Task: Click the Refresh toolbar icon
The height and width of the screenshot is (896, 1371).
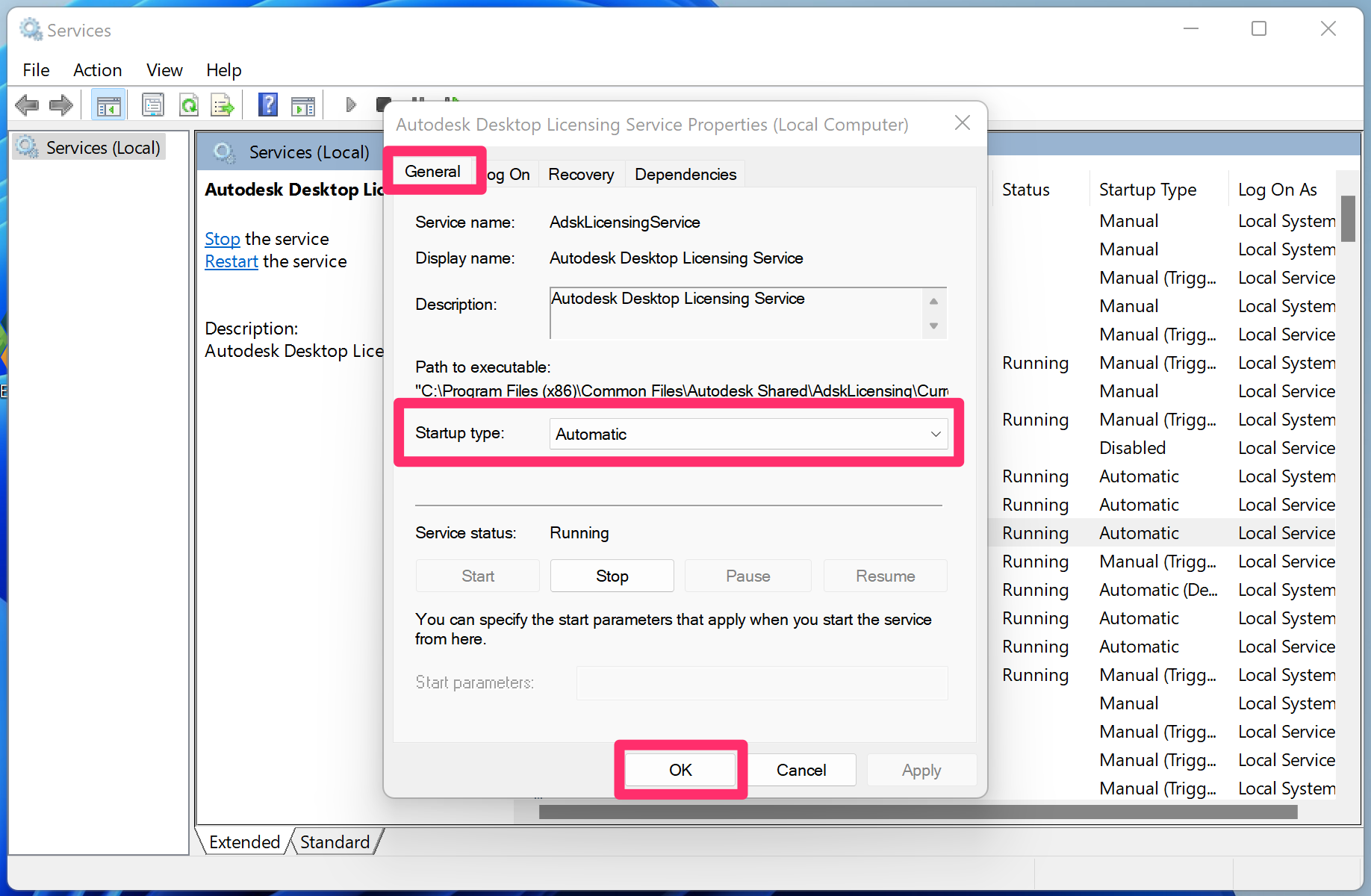Action: tap(189, 105)
